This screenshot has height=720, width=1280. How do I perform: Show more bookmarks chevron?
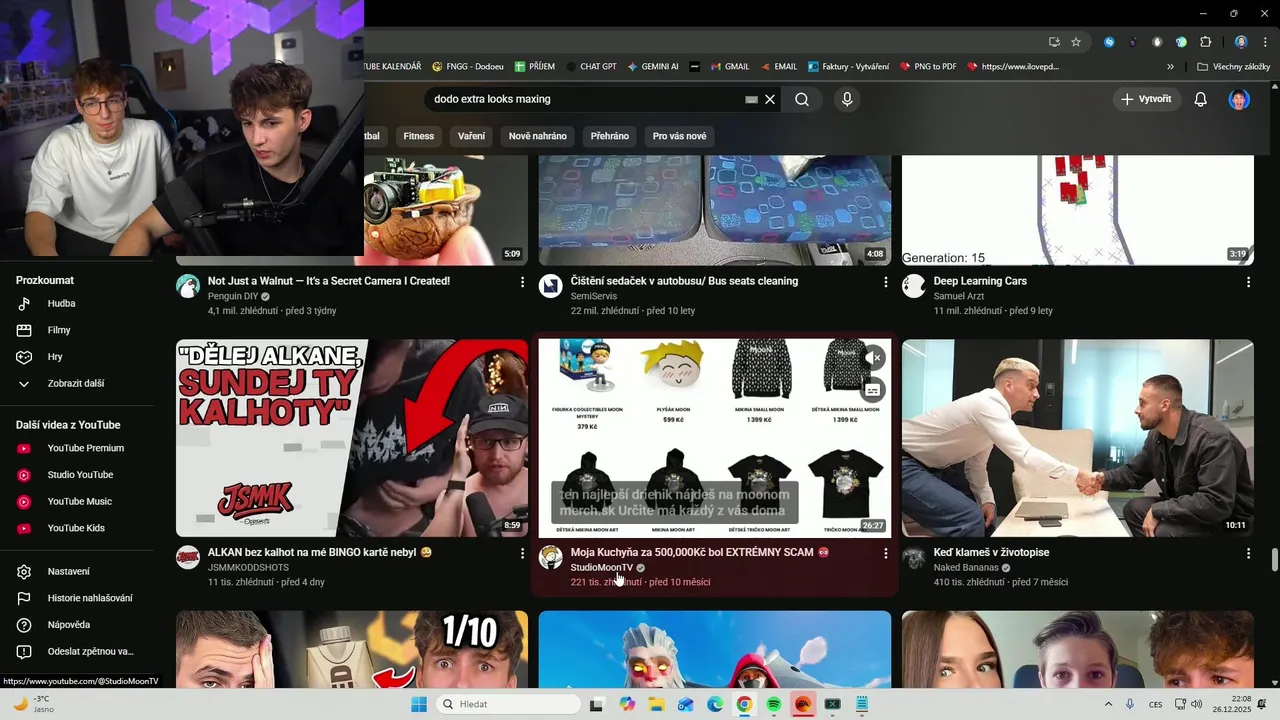[x=1170, y=67]
